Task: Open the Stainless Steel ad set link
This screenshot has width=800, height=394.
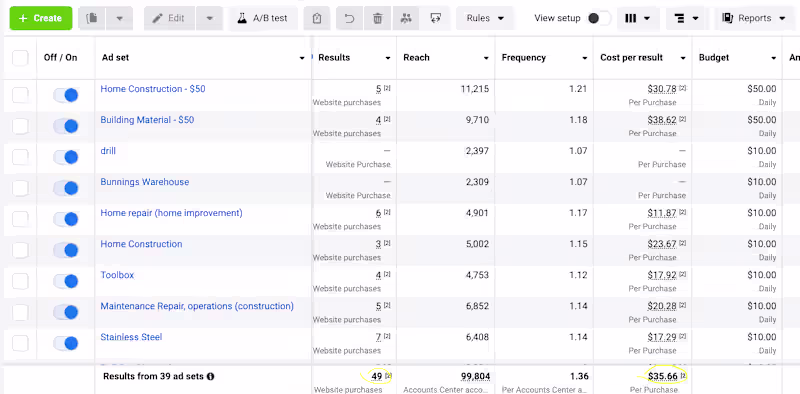Action: (x=131, y=337)
